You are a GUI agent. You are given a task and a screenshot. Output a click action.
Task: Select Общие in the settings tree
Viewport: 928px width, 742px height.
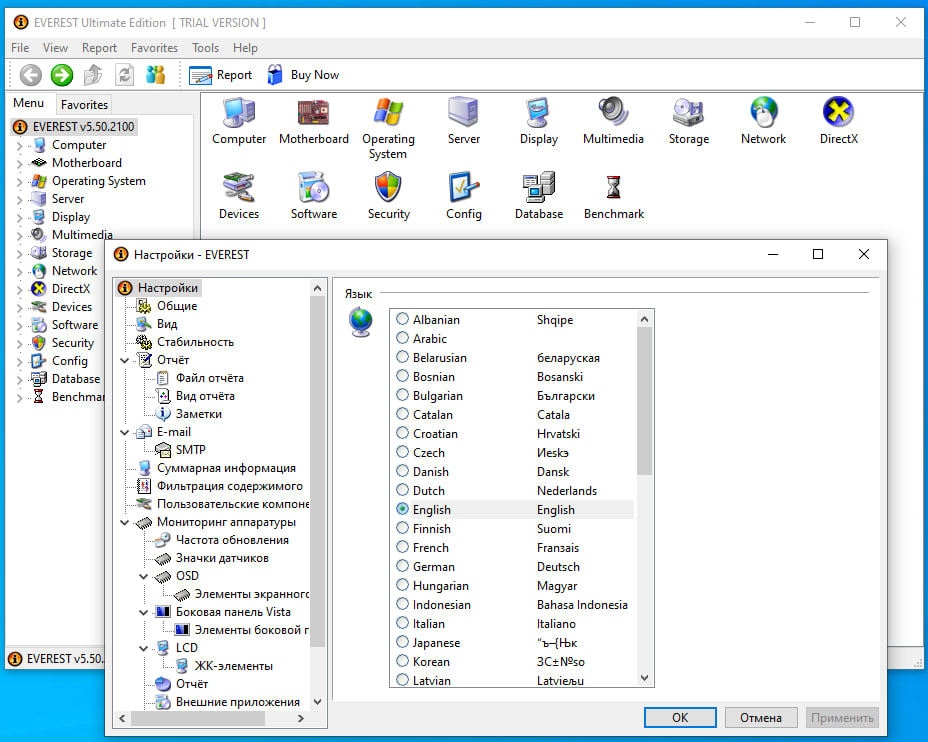(x=176, y=306)
